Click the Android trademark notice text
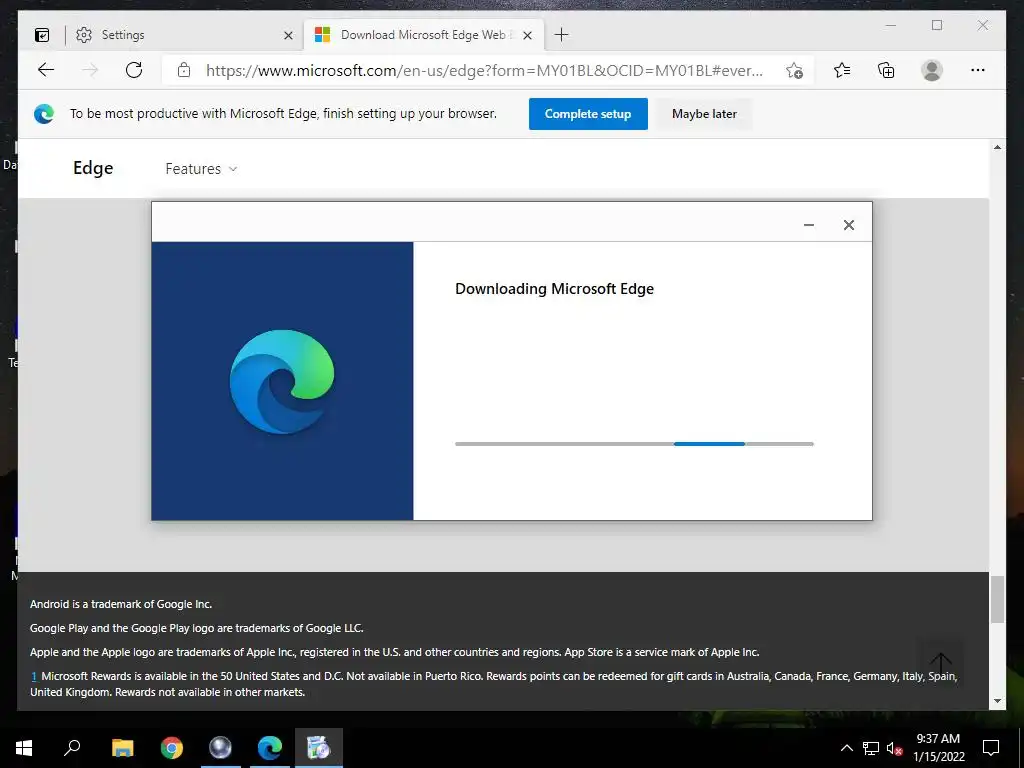 [121, 604]
